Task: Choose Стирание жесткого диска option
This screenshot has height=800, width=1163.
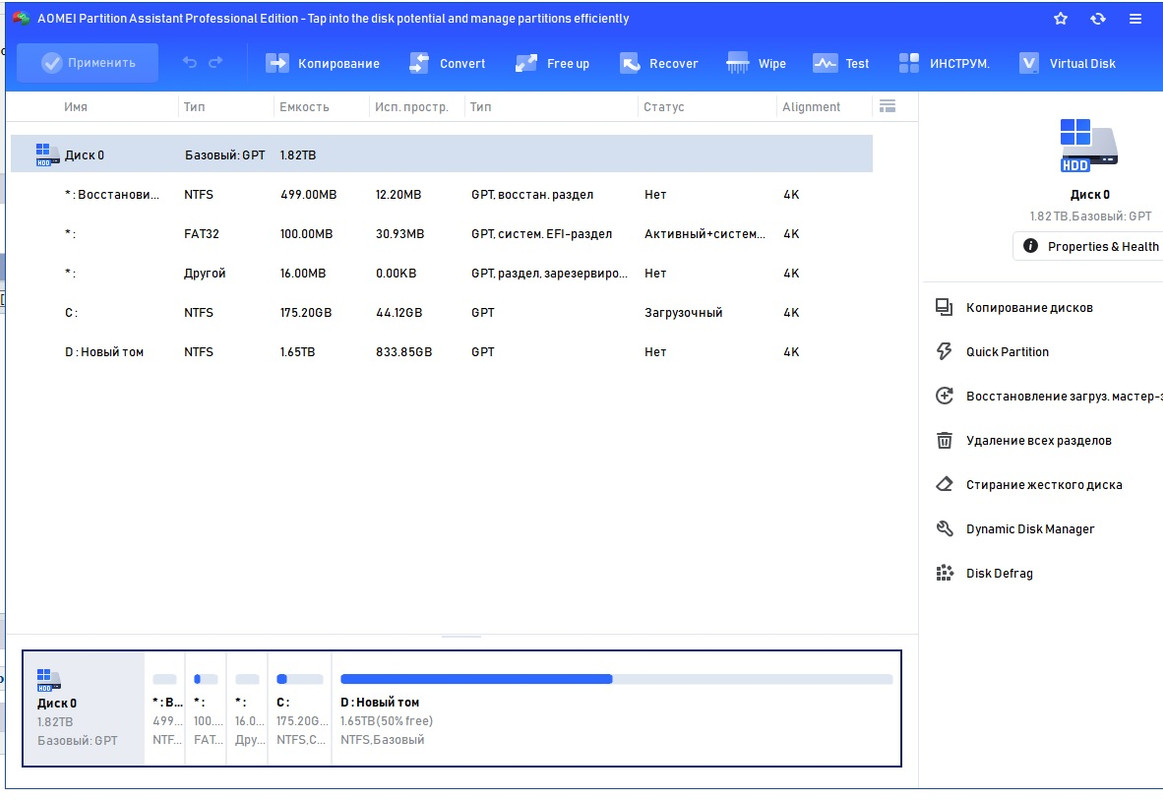Action: 1044,485
